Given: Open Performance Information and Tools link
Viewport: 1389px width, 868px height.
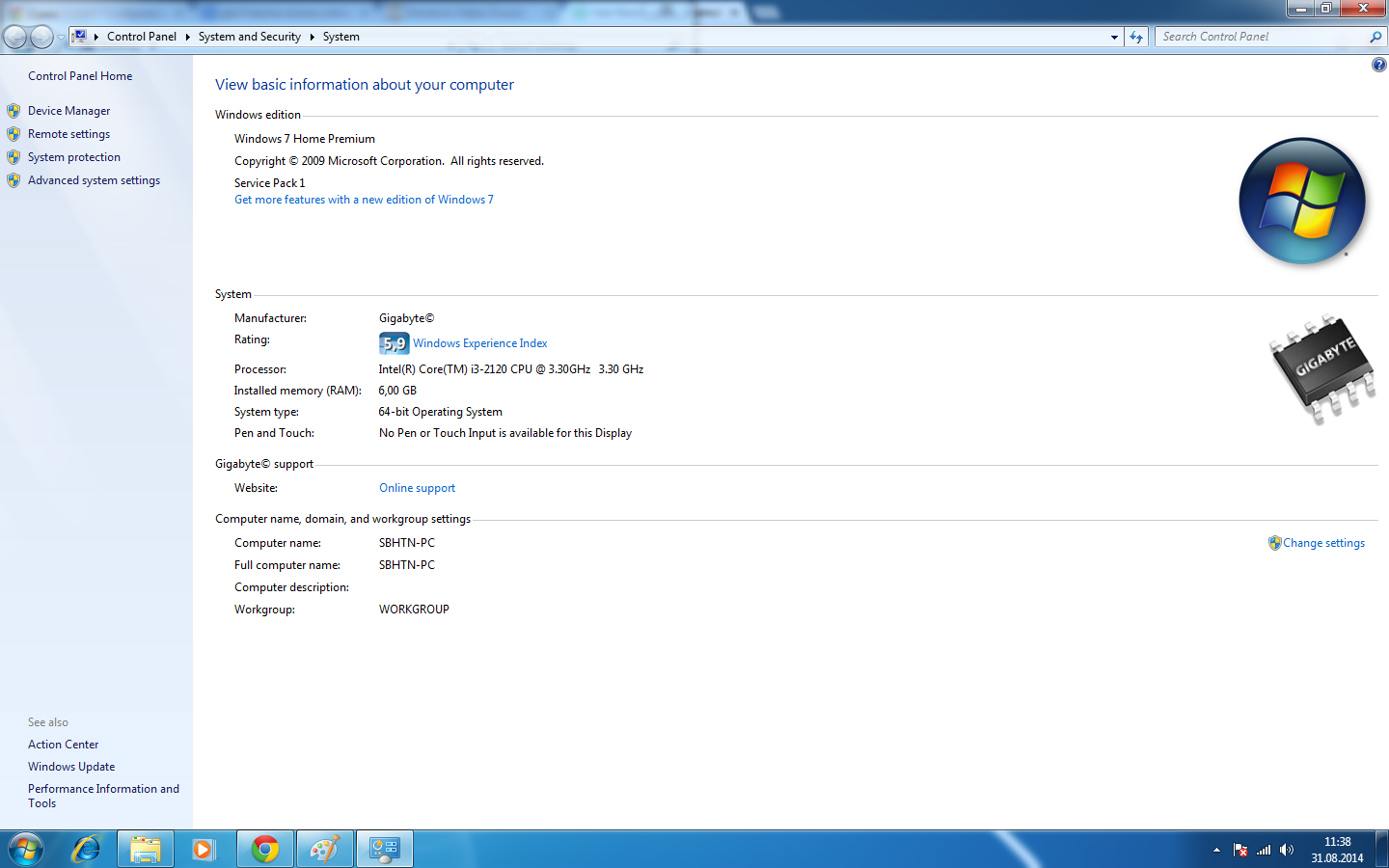Looking at the screenshot, I should [103, 796].
